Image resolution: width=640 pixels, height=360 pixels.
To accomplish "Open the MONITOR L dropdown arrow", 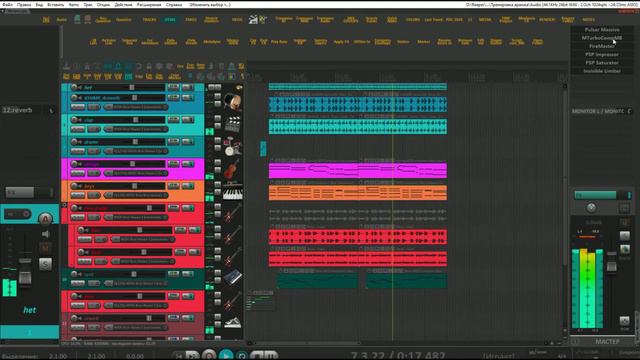I will click(629, 111).
